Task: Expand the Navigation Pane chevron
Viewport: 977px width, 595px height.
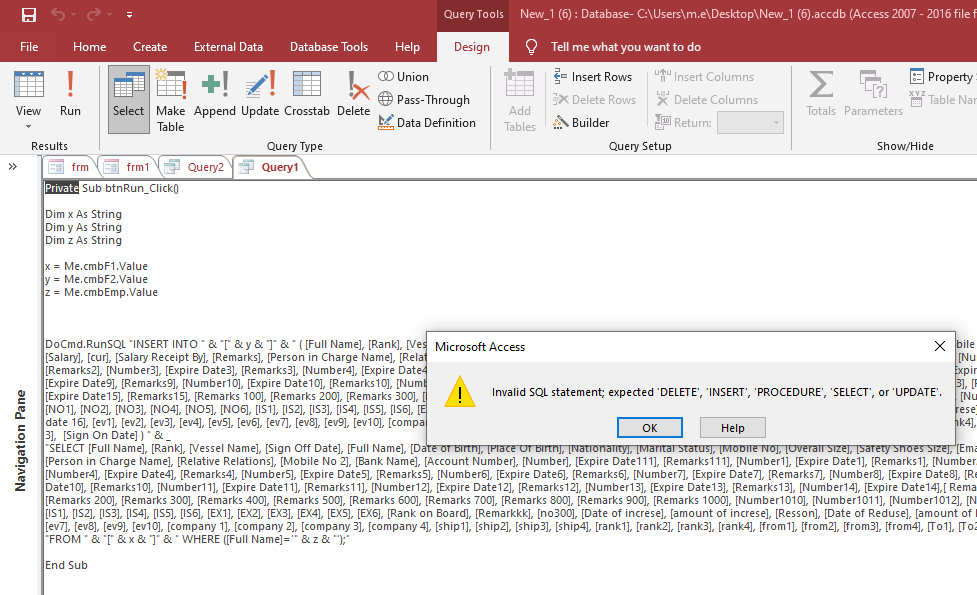Action: click(13, 167)
